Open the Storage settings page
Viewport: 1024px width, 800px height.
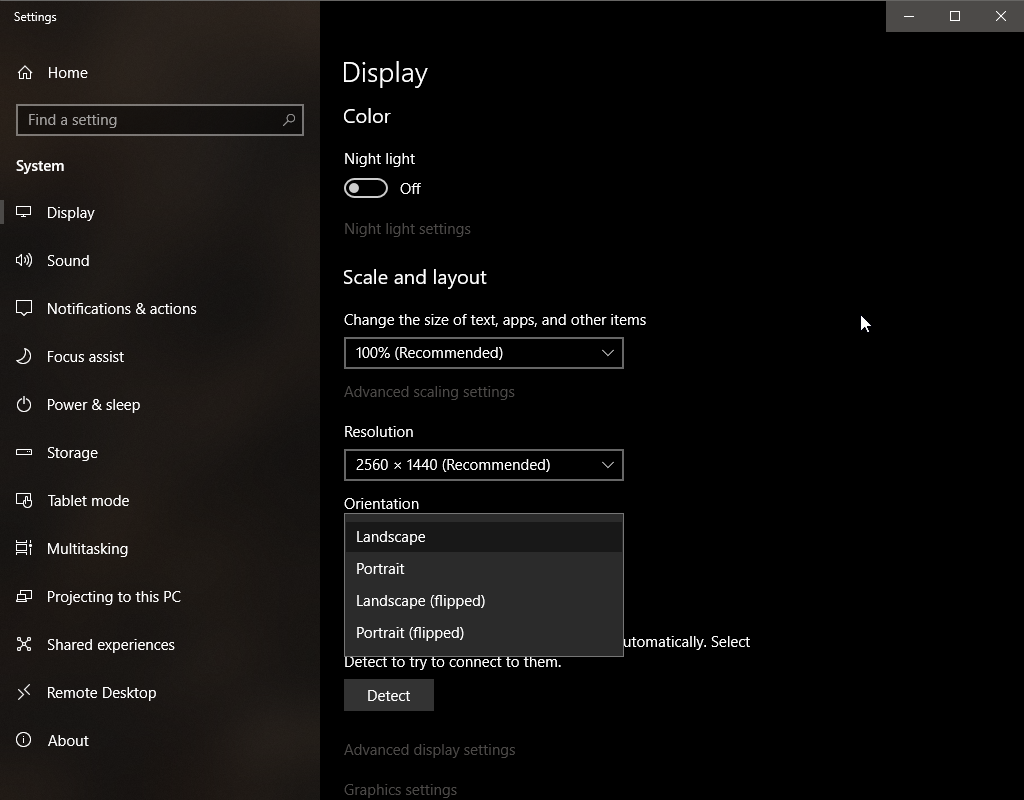[160, 453]
